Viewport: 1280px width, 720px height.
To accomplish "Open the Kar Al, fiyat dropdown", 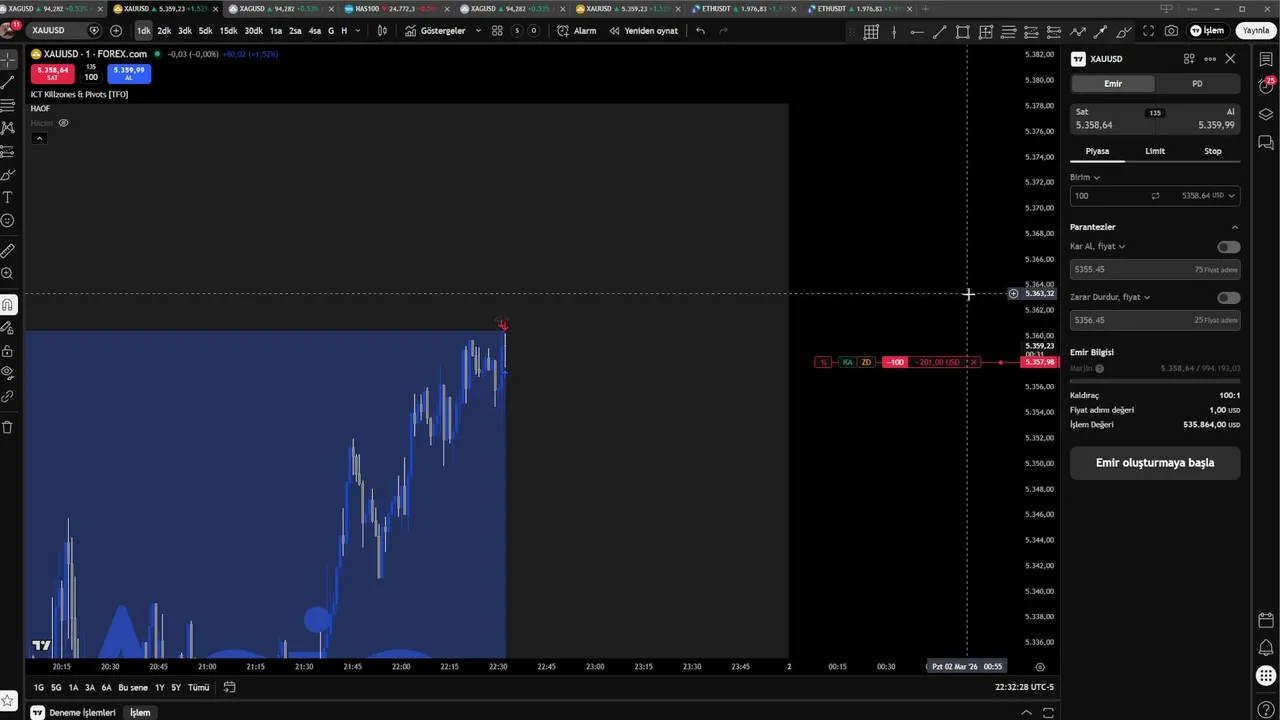I will [1098, 246].
